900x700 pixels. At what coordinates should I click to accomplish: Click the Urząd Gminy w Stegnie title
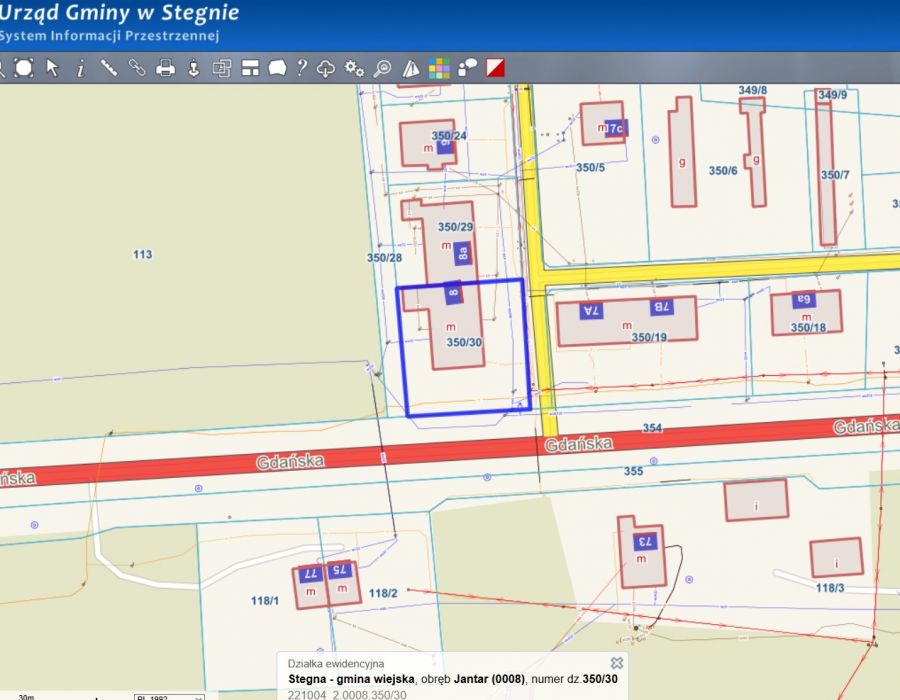pyautogui.click(x=119, y=13)
